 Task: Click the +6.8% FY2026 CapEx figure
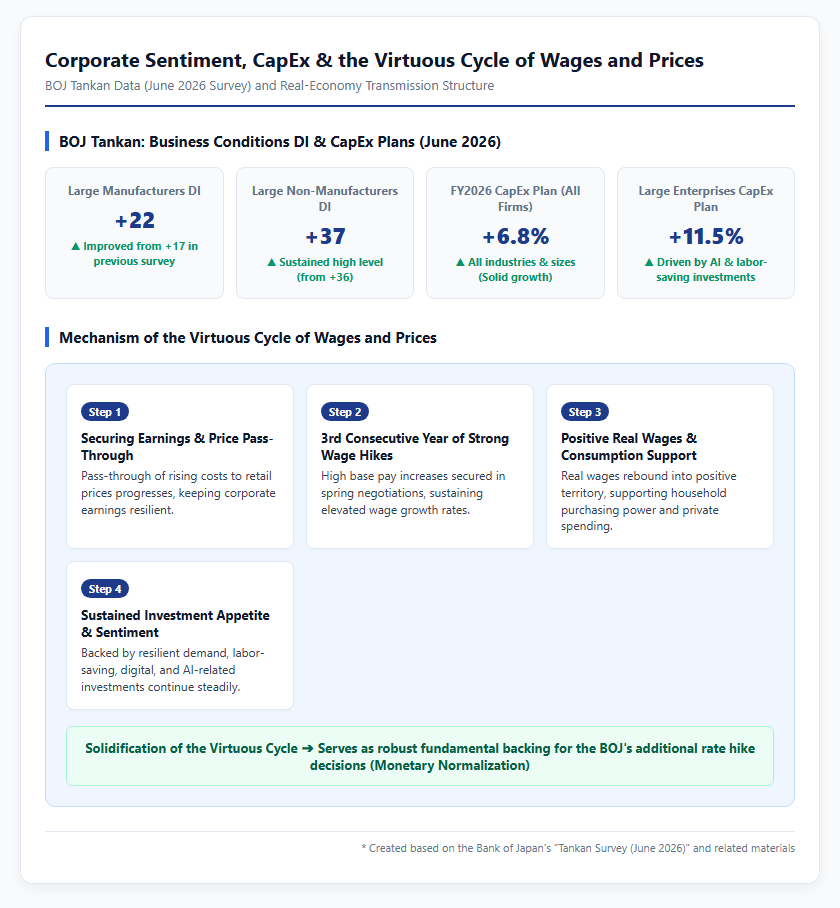[515, 236]
